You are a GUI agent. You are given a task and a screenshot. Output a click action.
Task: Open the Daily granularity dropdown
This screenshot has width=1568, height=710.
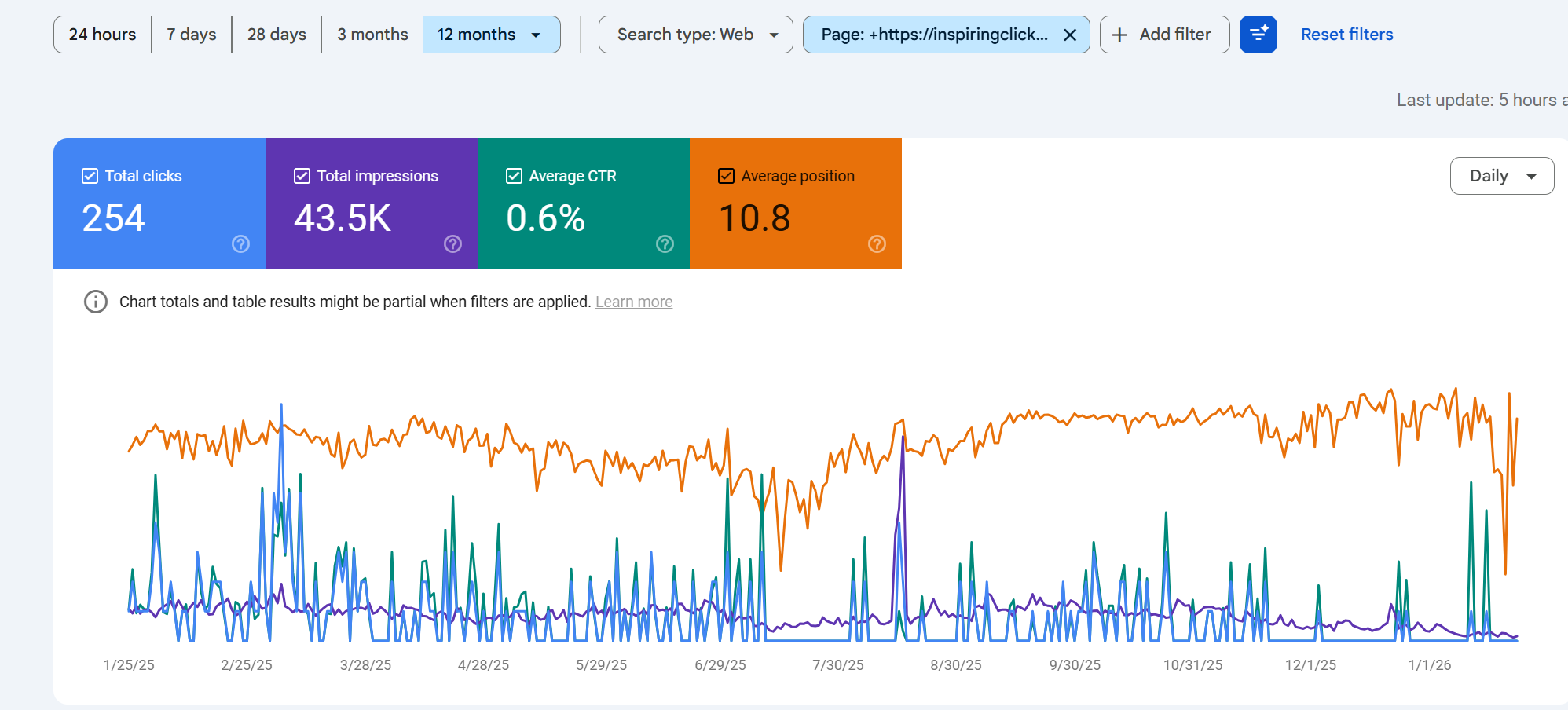1501,176
